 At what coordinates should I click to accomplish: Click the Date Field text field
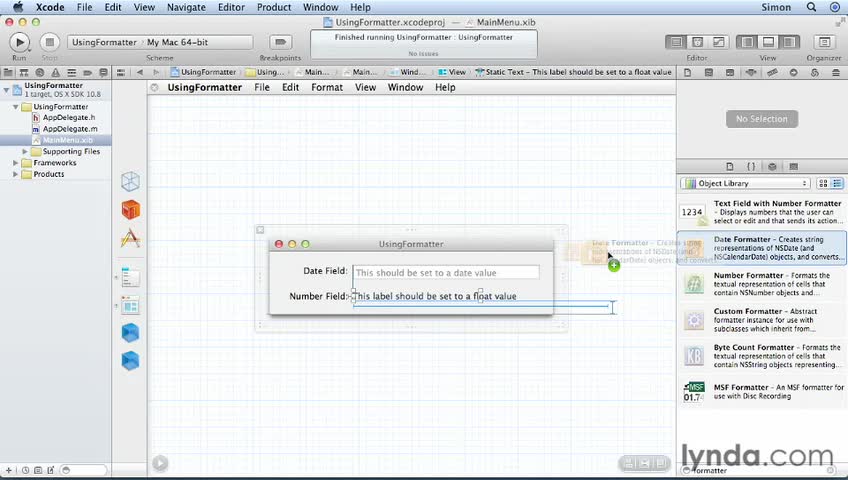(446, 272)
